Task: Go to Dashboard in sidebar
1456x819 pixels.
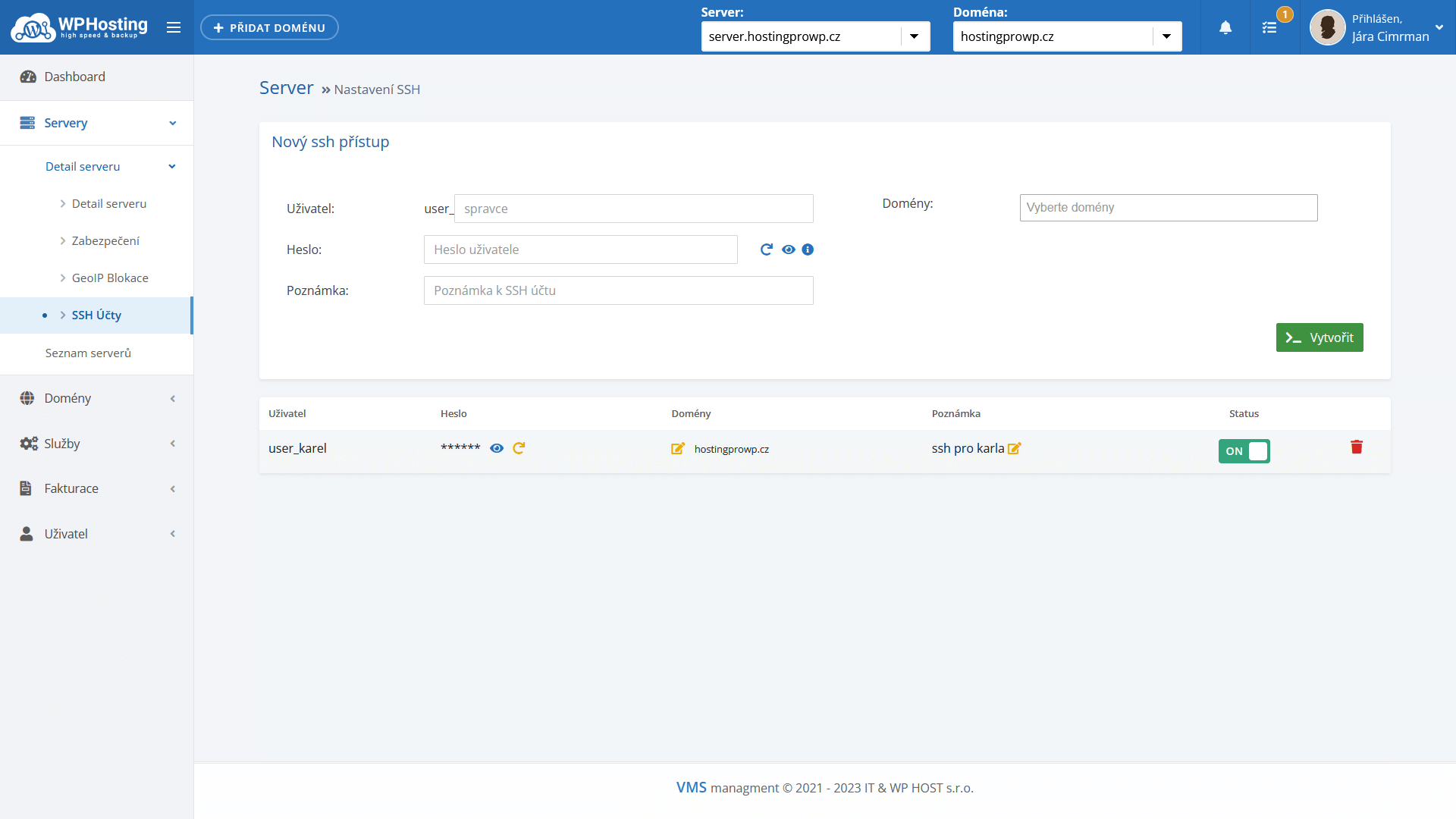Action: tap(74, 77)
